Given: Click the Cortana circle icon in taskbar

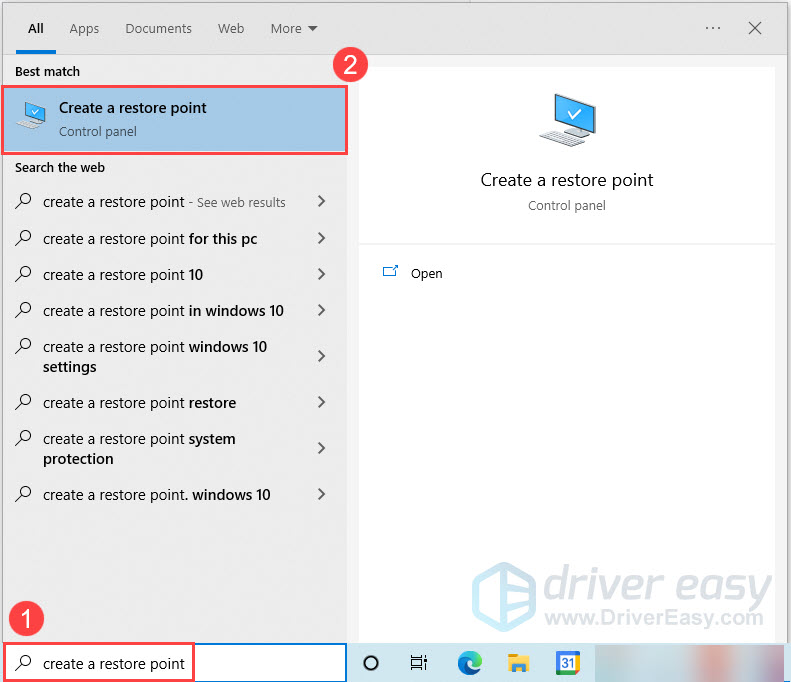Looking at the screenshot, I should pyautogui.click(x=371, y=663).
